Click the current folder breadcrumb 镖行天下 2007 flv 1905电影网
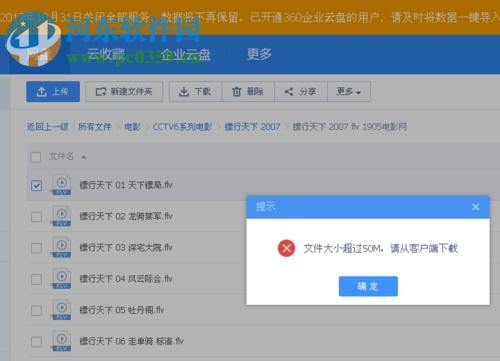500x361 pixels. click(x=349, y=127)
